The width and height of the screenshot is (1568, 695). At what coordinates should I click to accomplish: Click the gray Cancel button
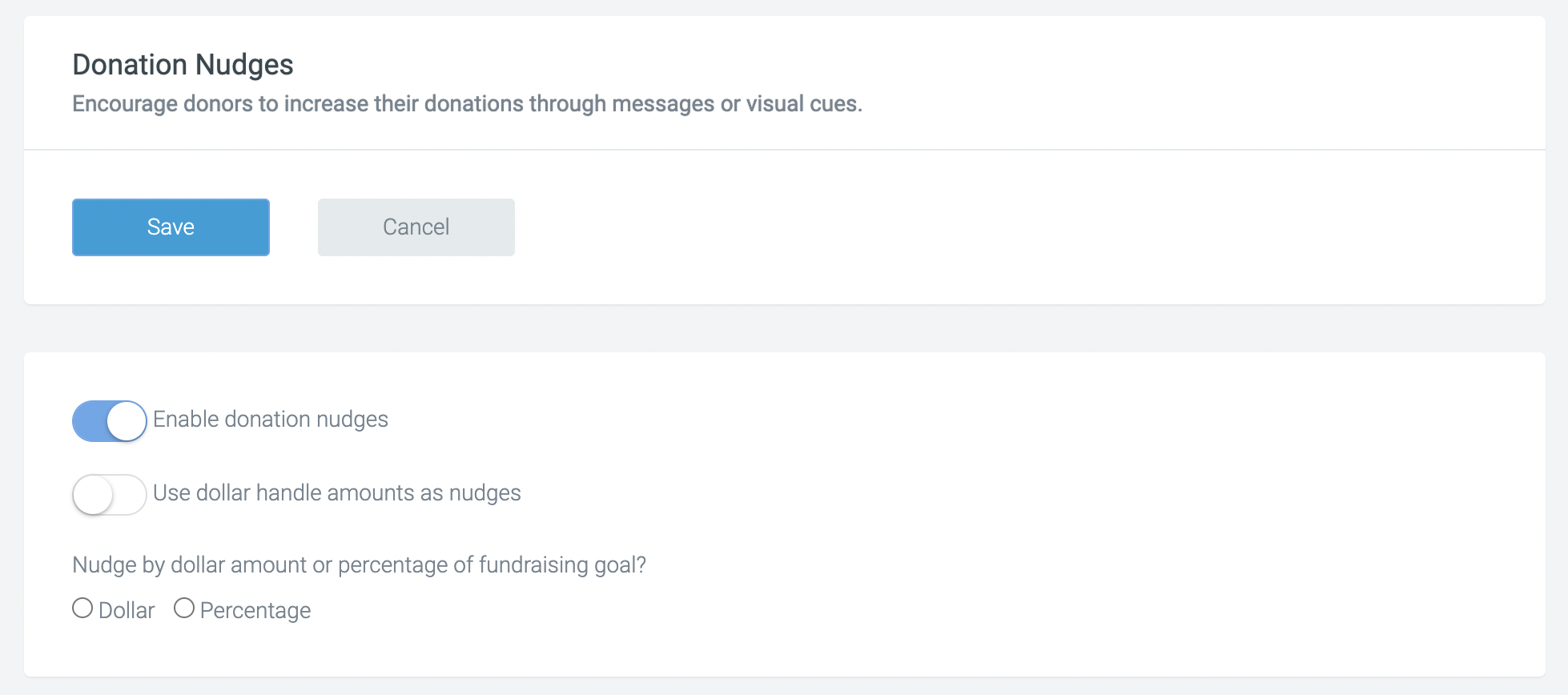click(x=416, y=227)
